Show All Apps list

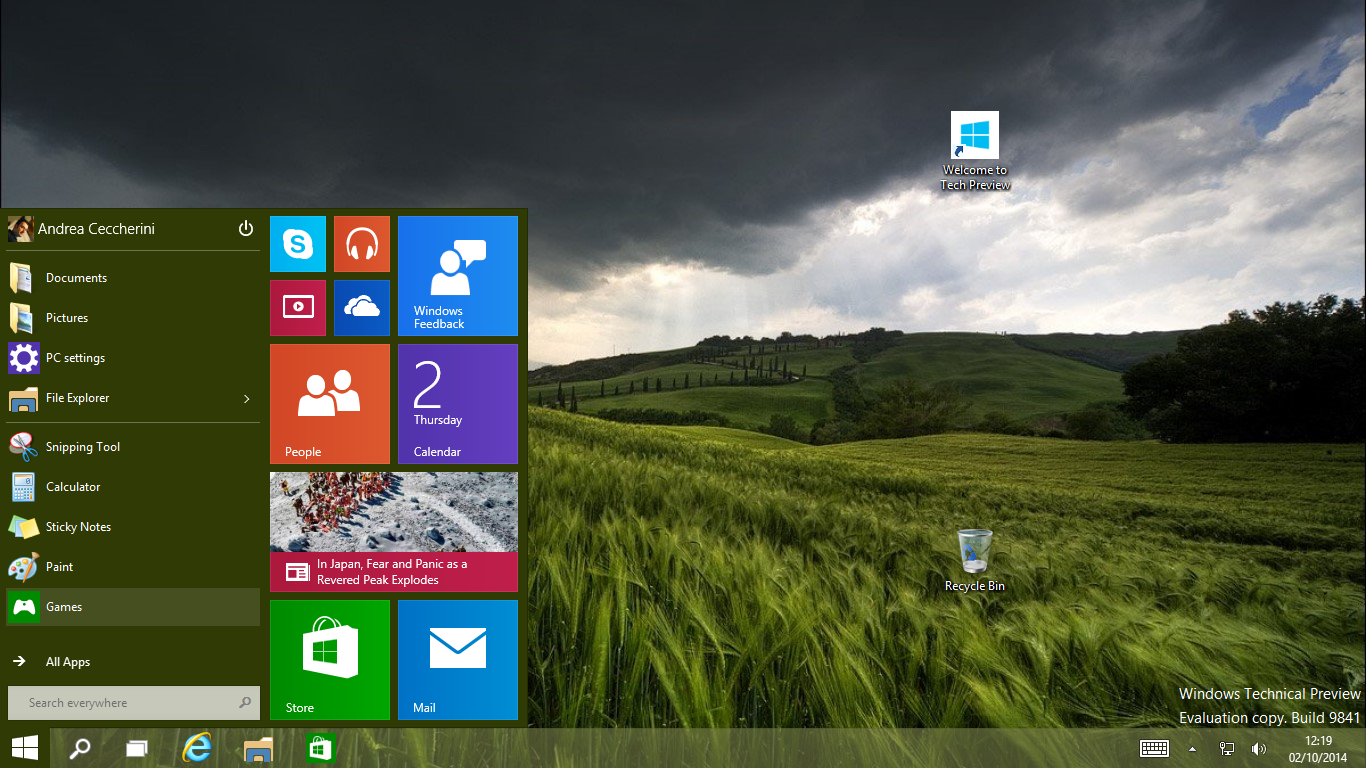click(x=133, y=662)
